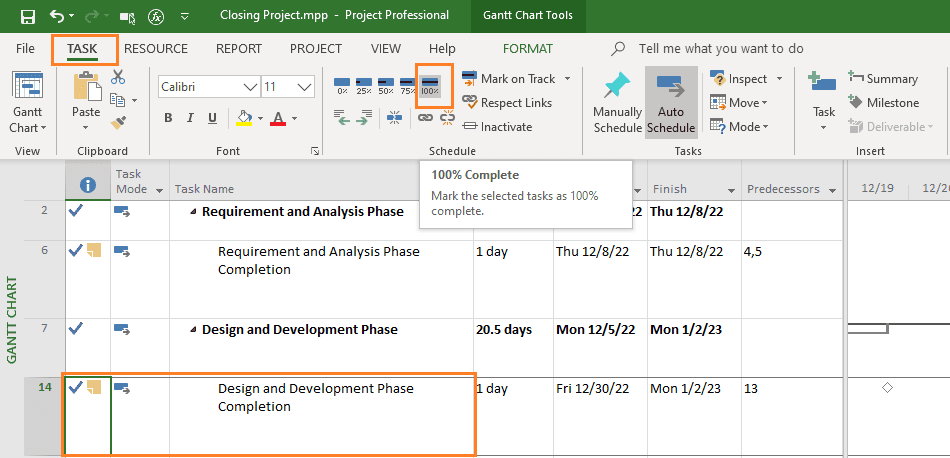Click Mark on Track
Viewport: 950px width, 458px height.
pos(510,79)
